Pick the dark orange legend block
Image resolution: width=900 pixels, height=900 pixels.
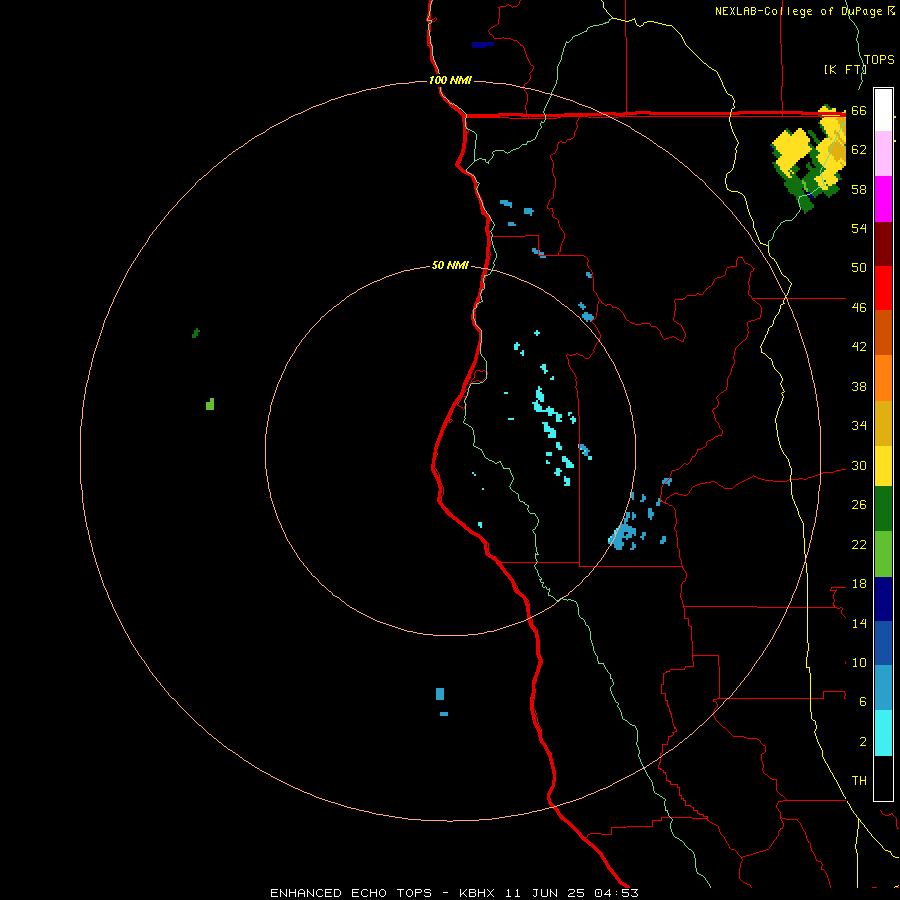883,333
